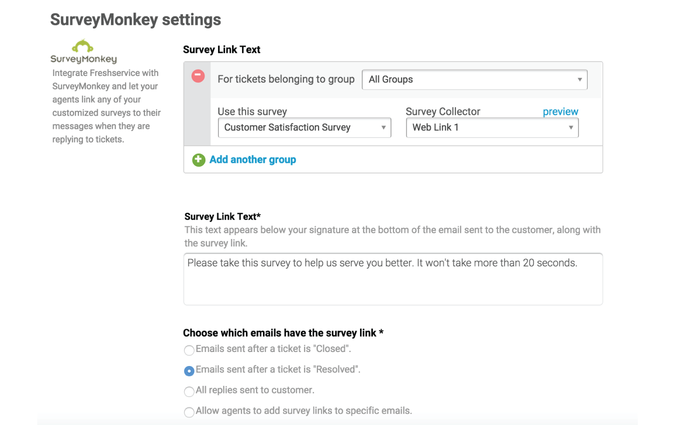The height and width of the screenshot is (425, 675).
Task: Select All replies sent to customer option
Action: [x=189, y=391]
